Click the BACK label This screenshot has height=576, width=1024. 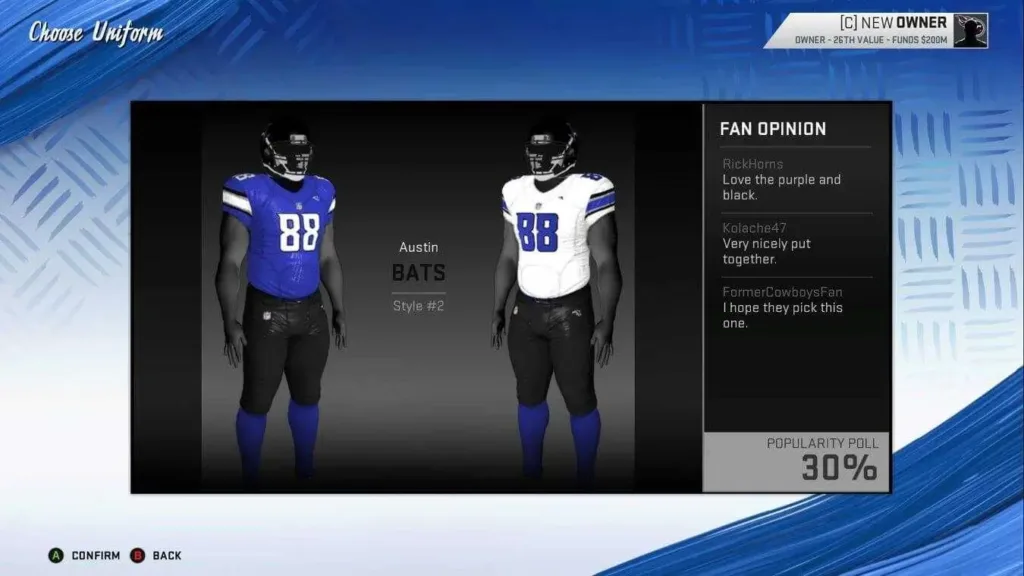167,556
